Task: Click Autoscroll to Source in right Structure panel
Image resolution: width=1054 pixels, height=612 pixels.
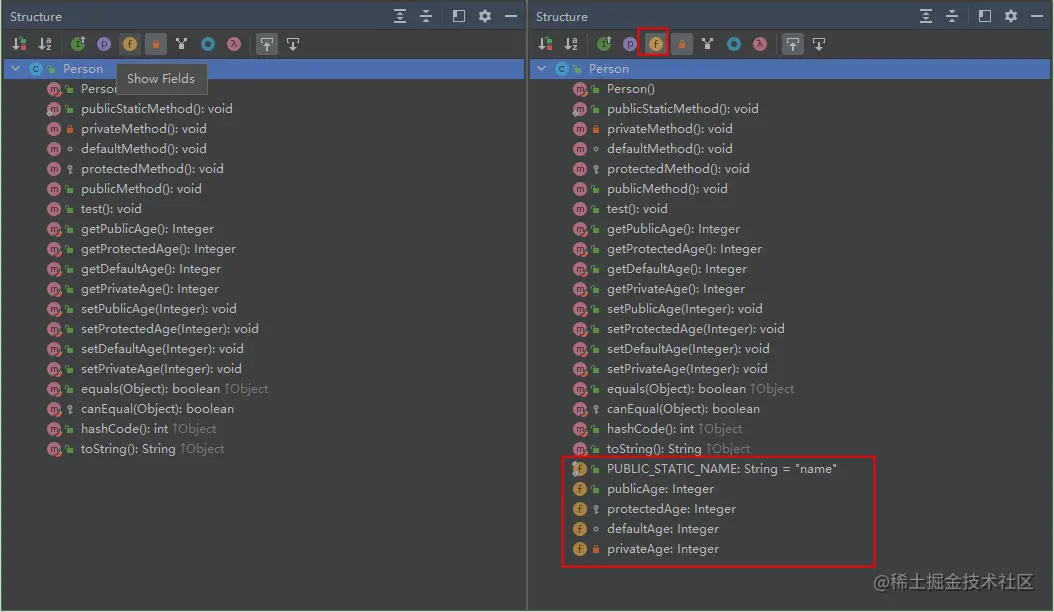Action: pos(793,44)
